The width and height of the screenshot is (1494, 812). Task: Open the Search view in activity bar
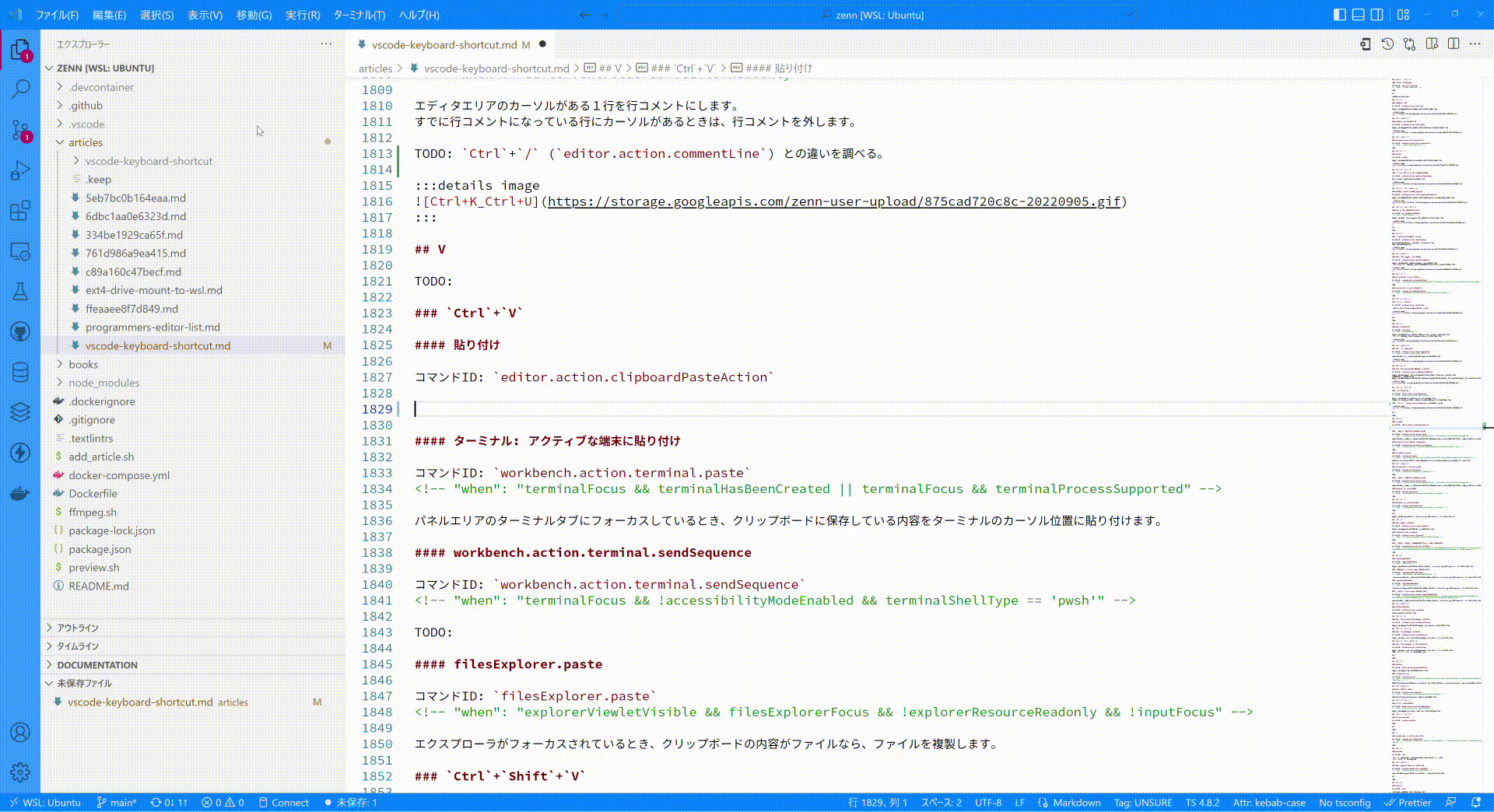20,89
